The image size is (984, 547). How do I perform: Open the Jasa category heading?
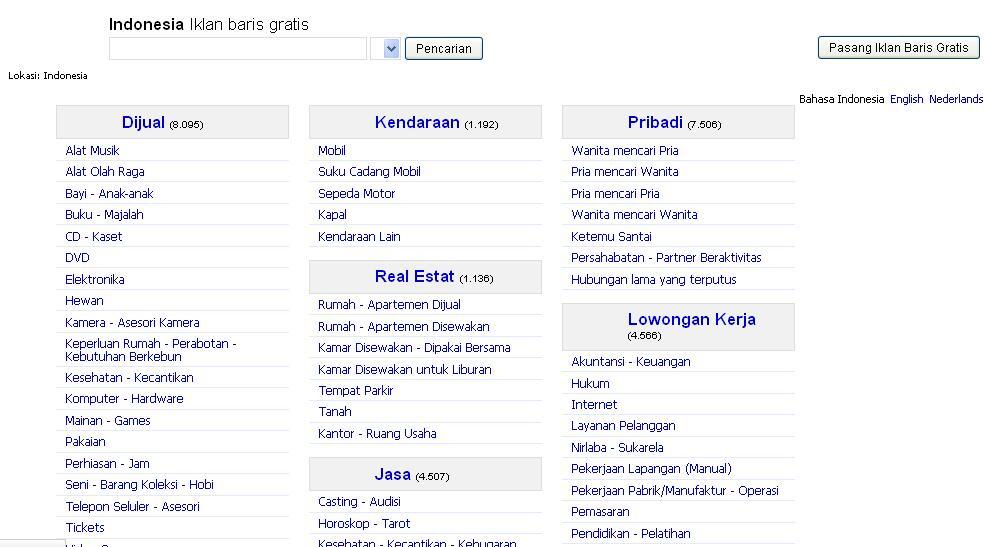tap(392, 474)
